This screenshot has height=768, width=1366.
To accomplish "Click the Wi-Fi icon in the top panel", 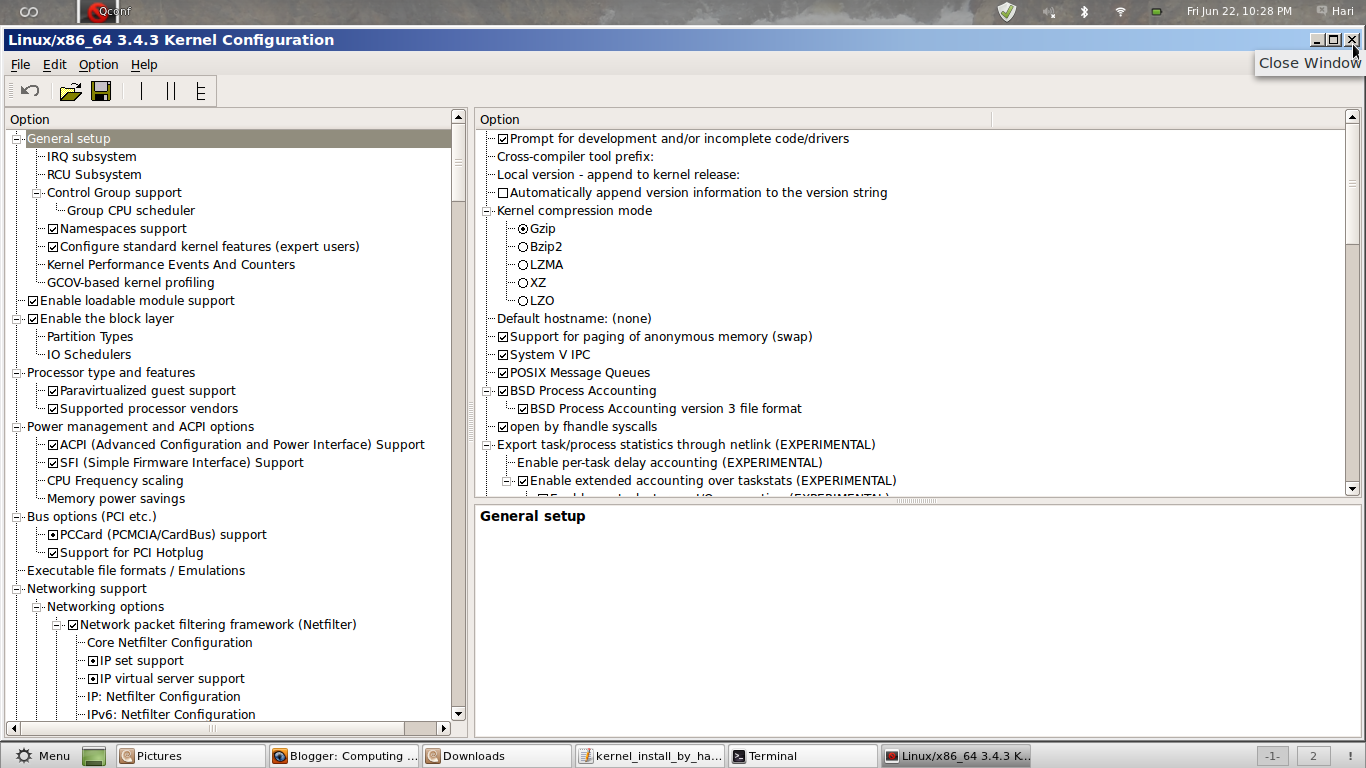I will [1120, 12].
